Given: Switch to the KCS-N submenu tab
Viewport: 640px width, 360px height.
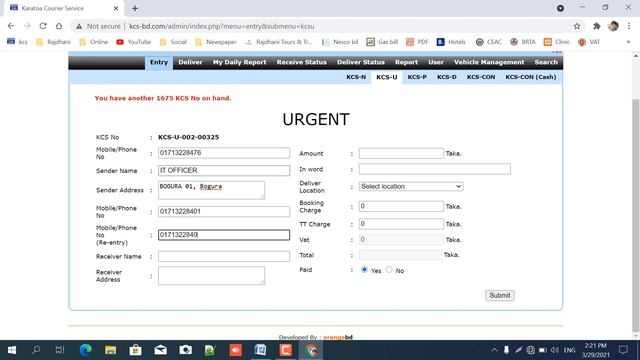Looking at the screenshot, I should tap(356, 77).
